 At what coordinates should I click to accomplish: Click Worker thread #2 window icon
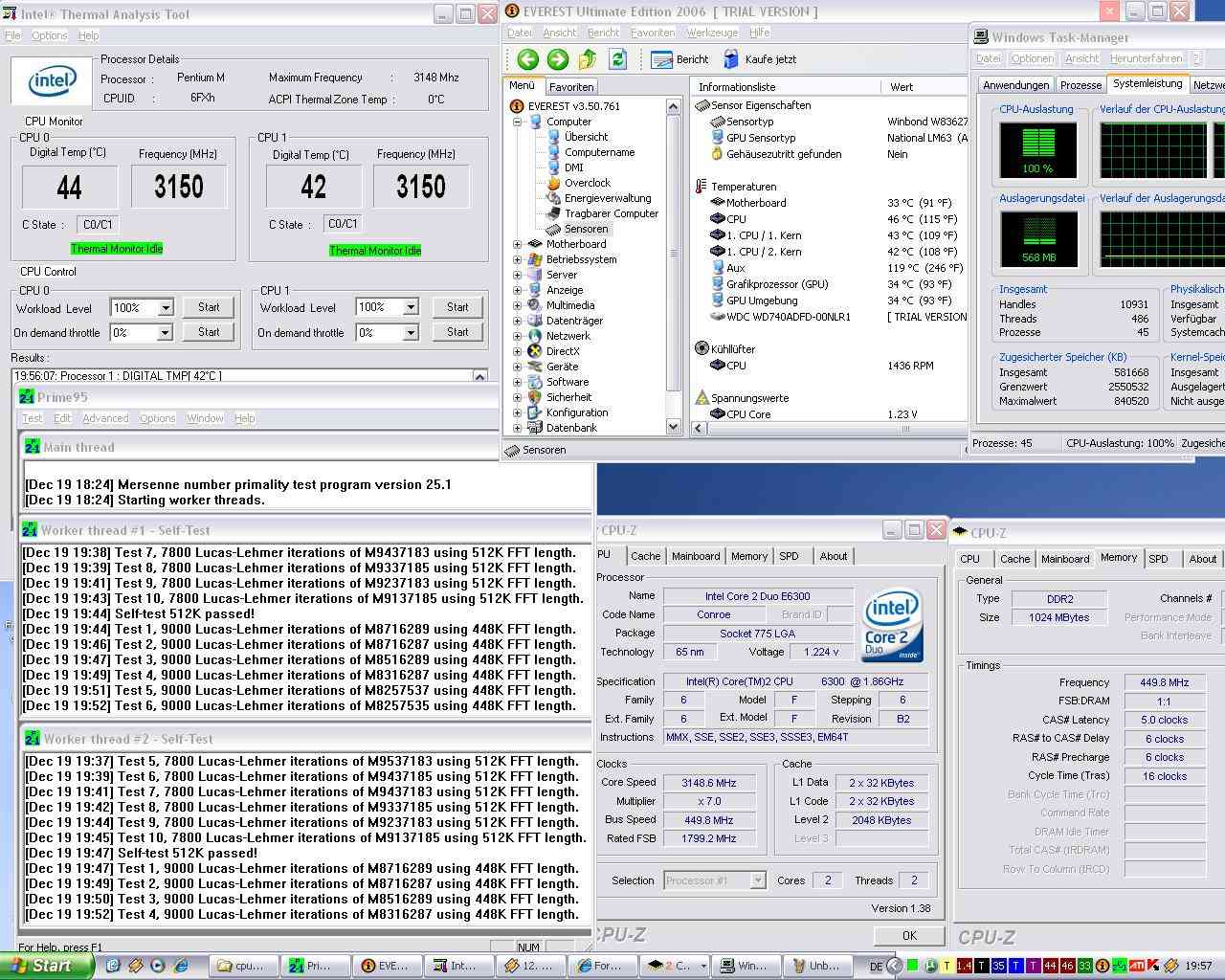(31, 739)
